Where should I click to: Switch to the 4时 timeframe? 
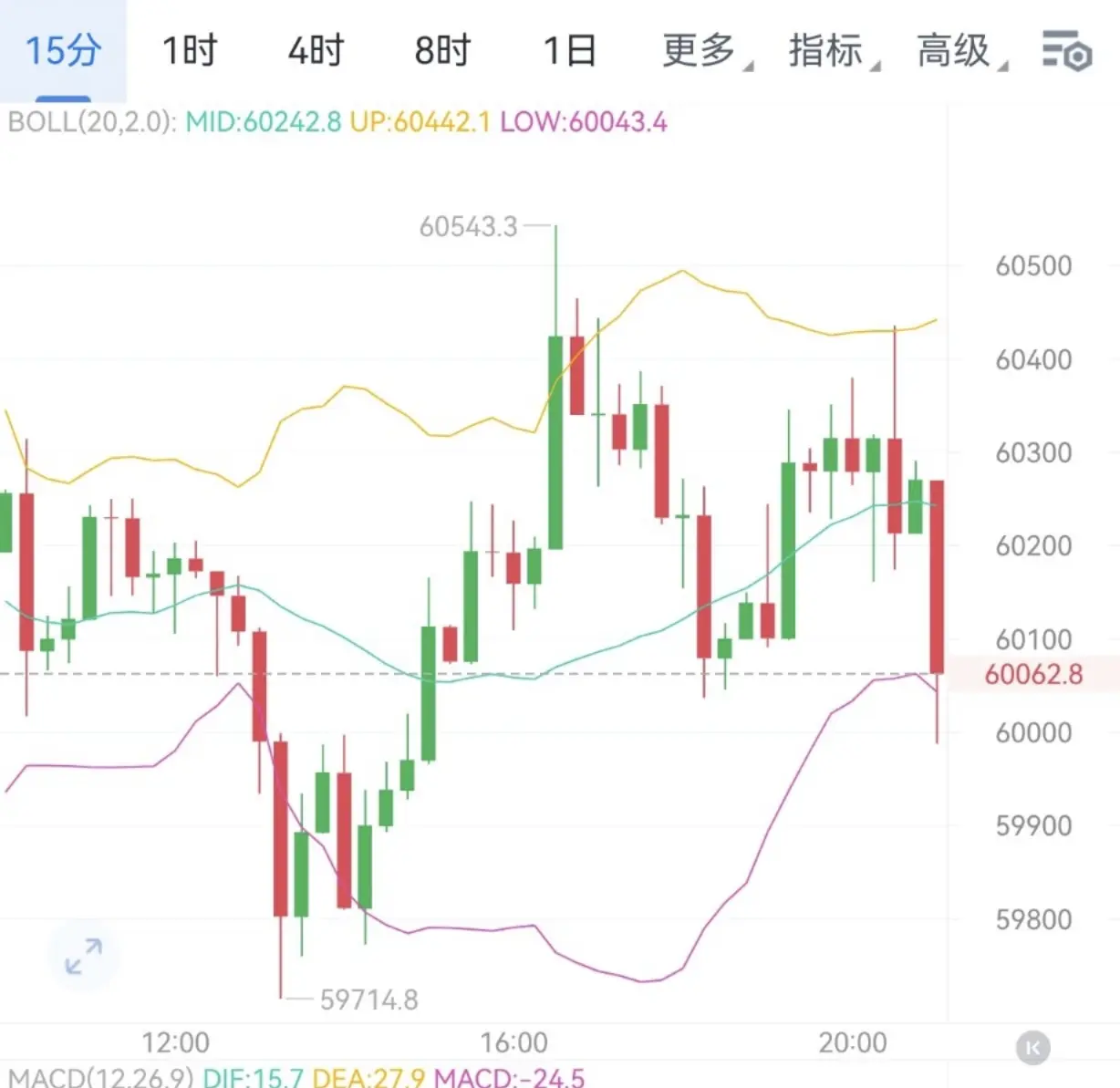pyautogui.click(x=316, y=51)
